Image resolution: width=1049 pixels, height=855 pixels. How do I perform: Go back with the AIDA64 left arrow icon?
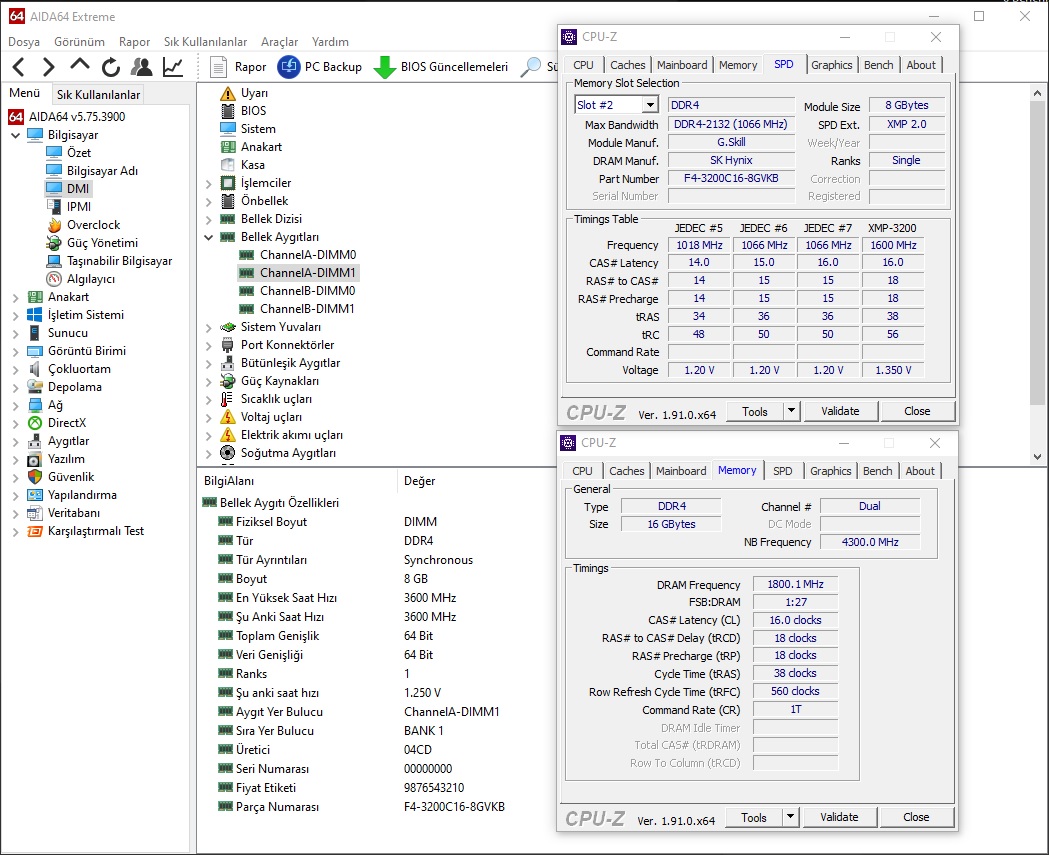click(19, 67)
